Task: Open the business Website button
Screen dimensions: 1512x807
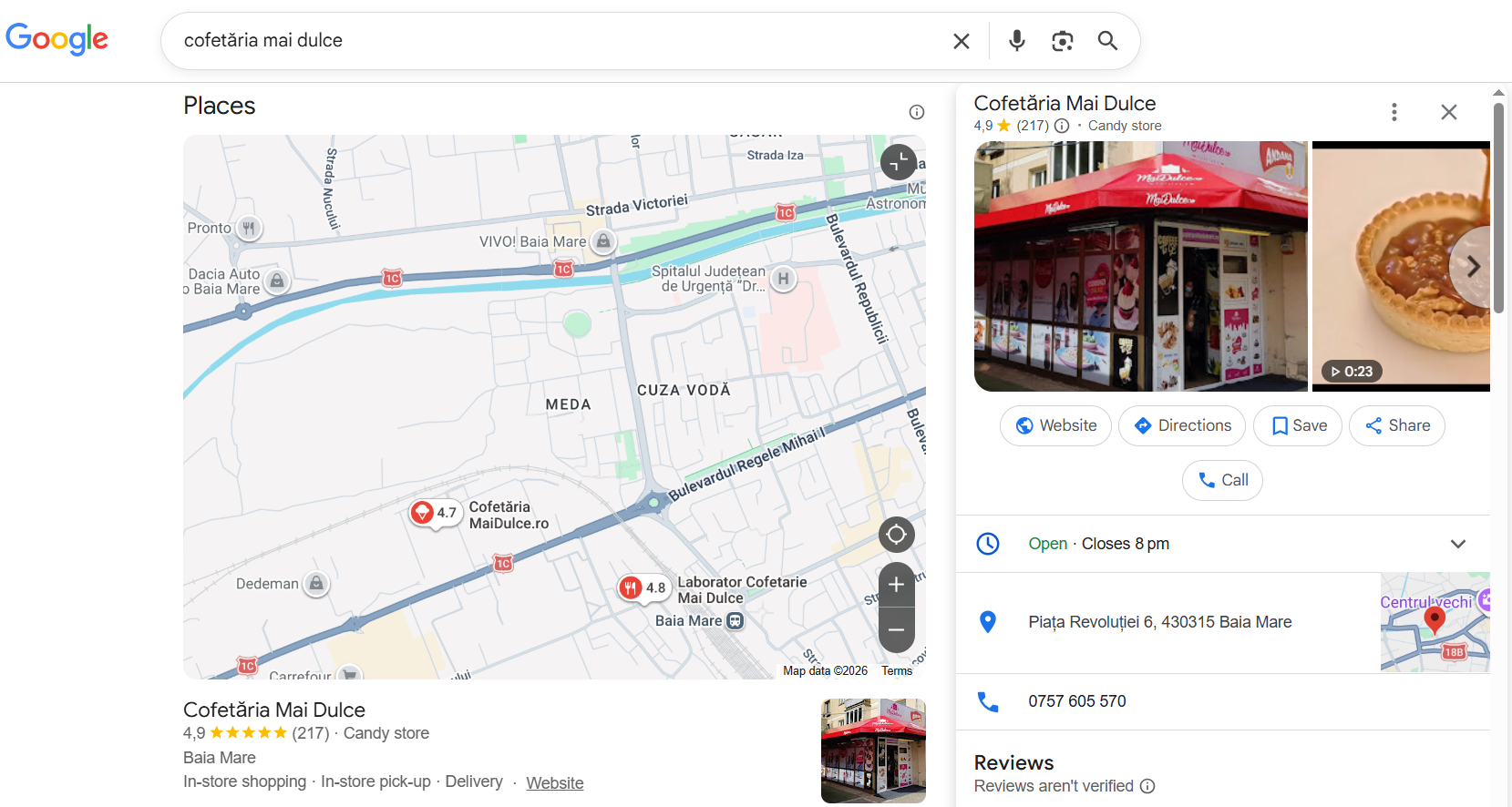Action: pyautogui.click(x=1055, y=425)
